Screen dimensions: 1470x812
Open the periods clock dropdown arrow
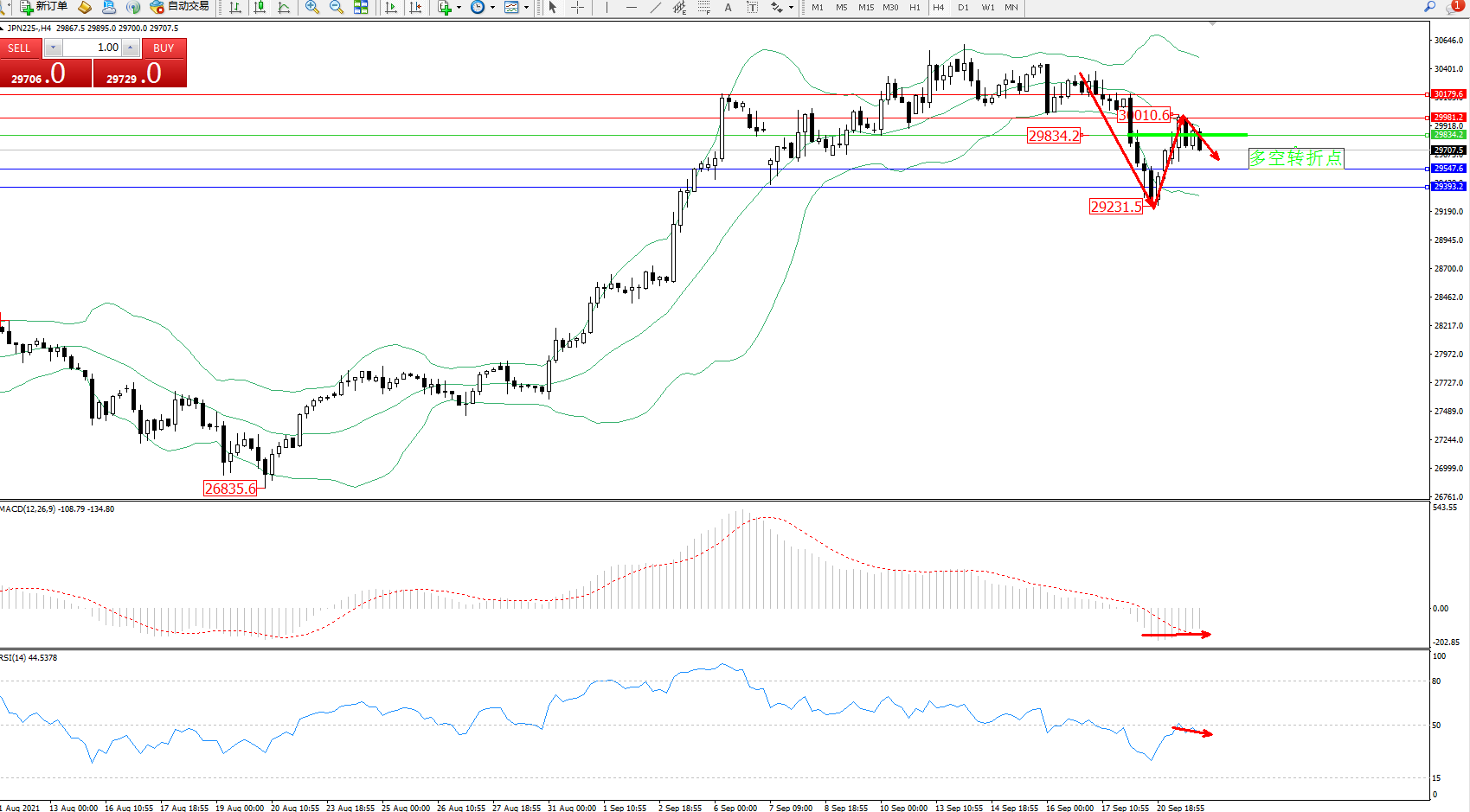click(492, 8)
